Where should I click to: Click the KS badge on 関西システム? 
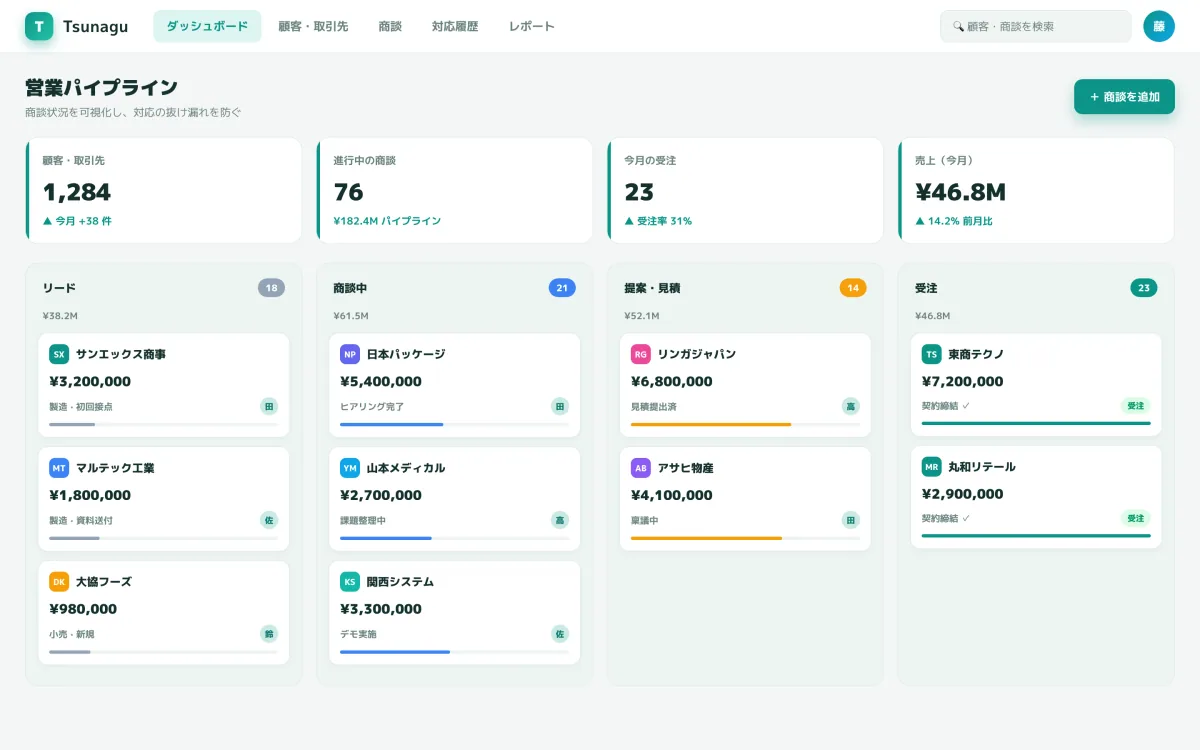pyautogui.click(x=350, y=582)
